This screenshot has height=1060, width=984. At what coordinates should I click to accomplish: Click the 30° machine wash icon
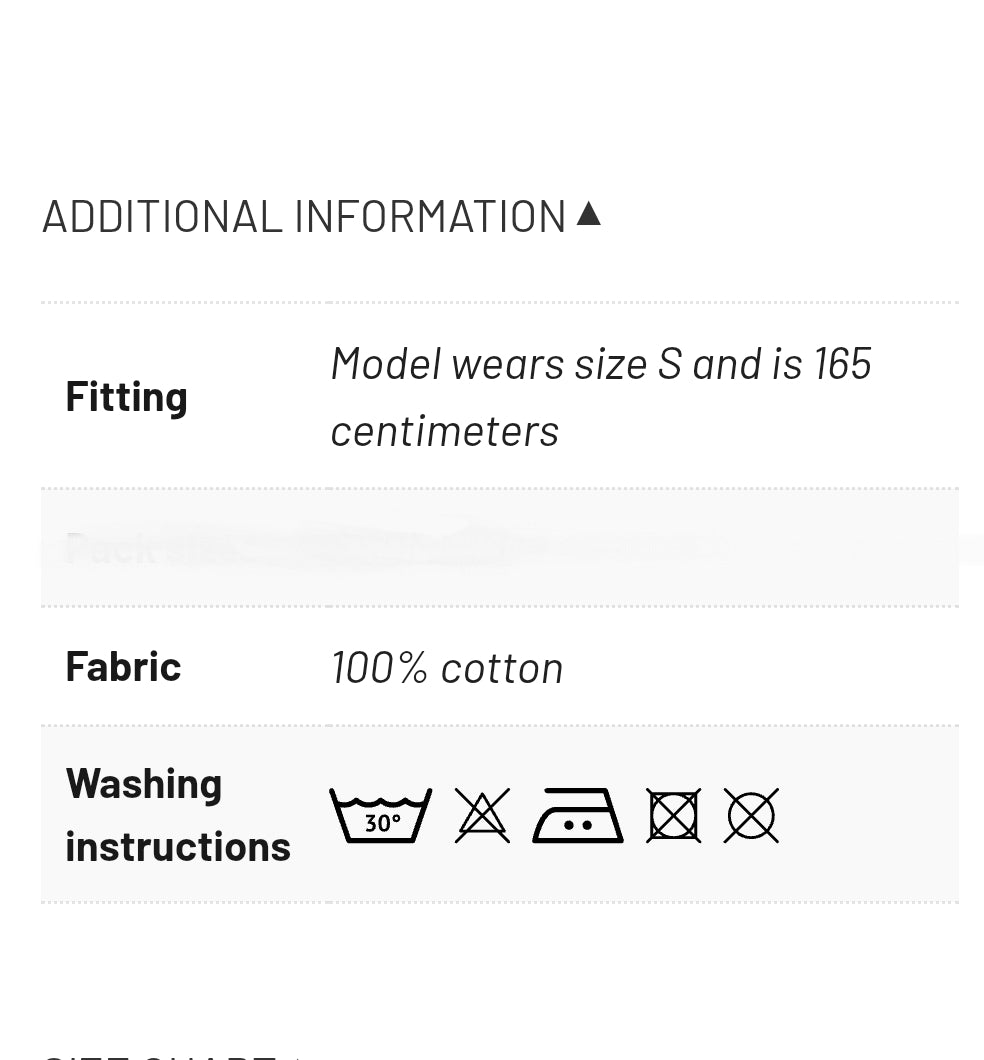[x=380, y=815]
